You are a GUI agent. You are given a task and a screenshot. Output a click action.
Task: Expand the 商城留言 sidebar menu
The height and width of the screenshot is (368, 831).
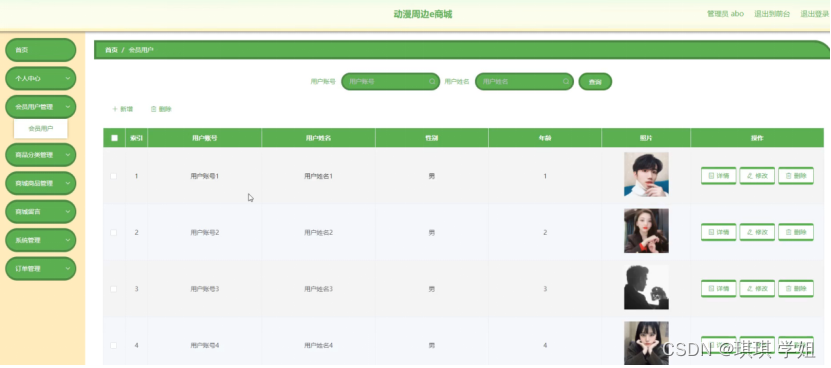[41, 212]
